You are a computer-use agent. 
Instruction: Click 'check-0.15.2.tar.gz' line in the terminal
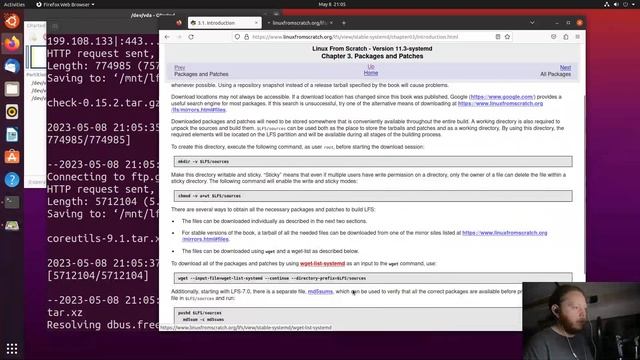pos(103,103)
